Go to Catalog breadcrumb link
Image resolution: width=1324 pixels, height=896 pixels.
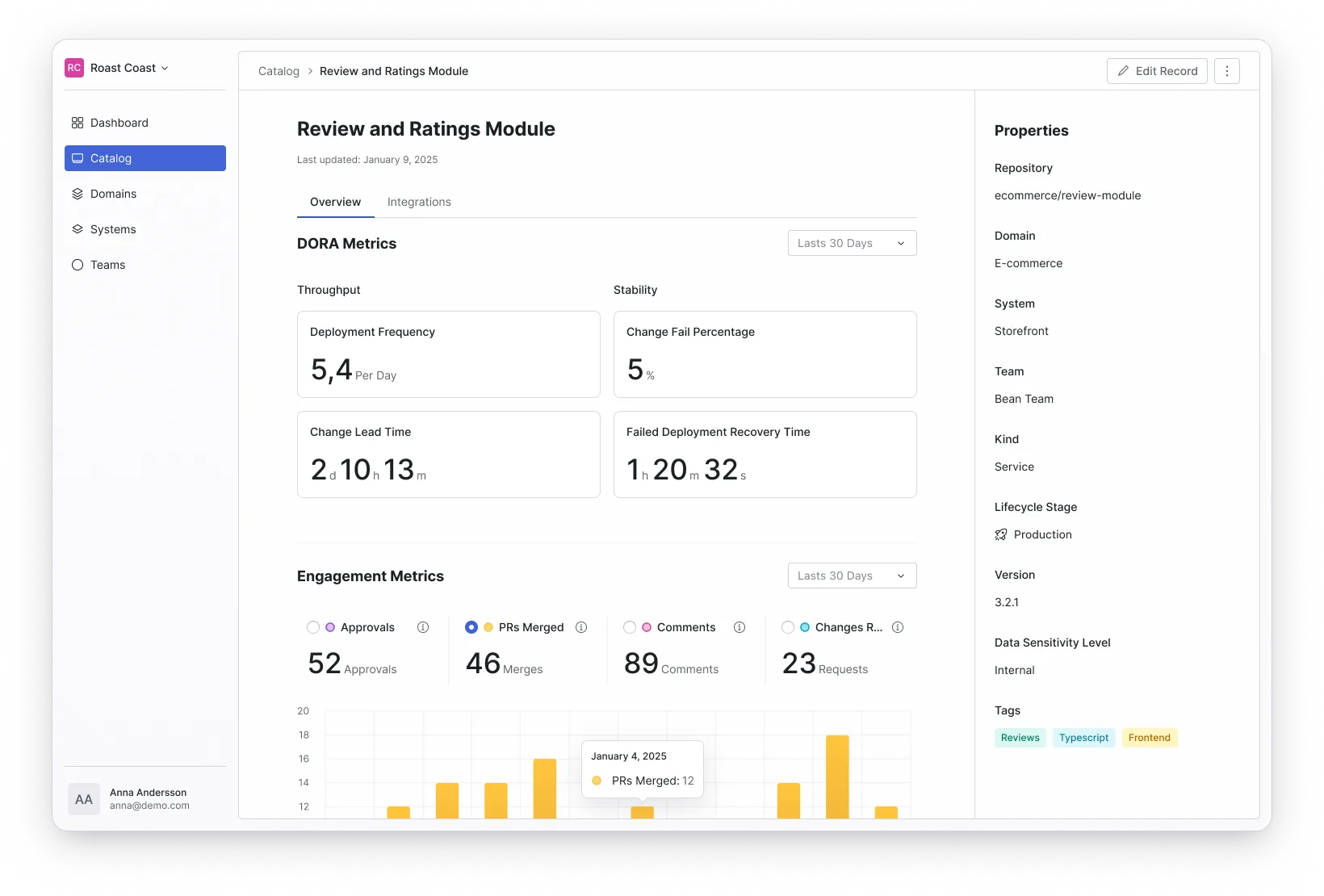tap(279, 71)
